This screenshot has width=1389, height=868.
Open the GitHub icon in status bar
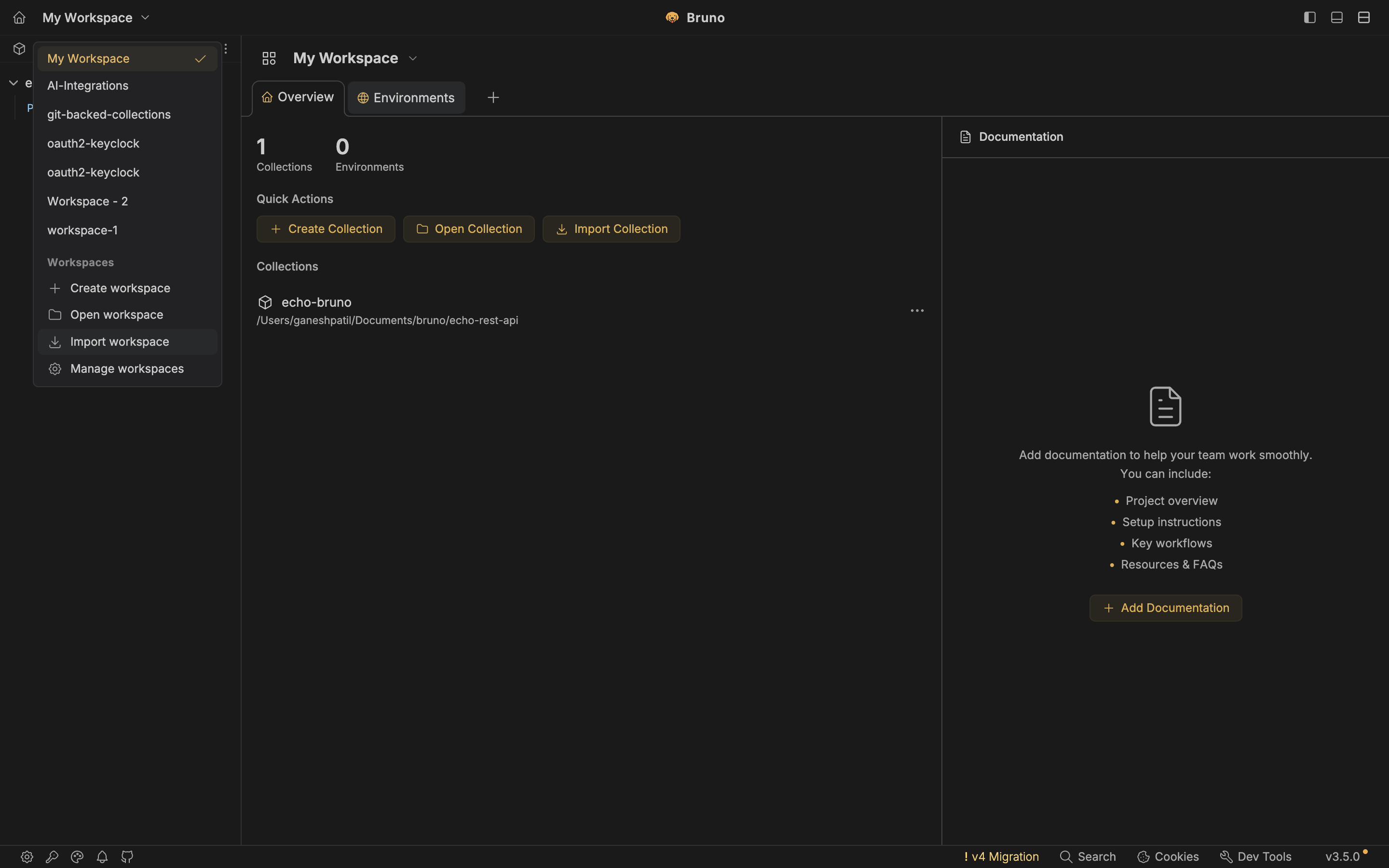(x=127, y=856)
